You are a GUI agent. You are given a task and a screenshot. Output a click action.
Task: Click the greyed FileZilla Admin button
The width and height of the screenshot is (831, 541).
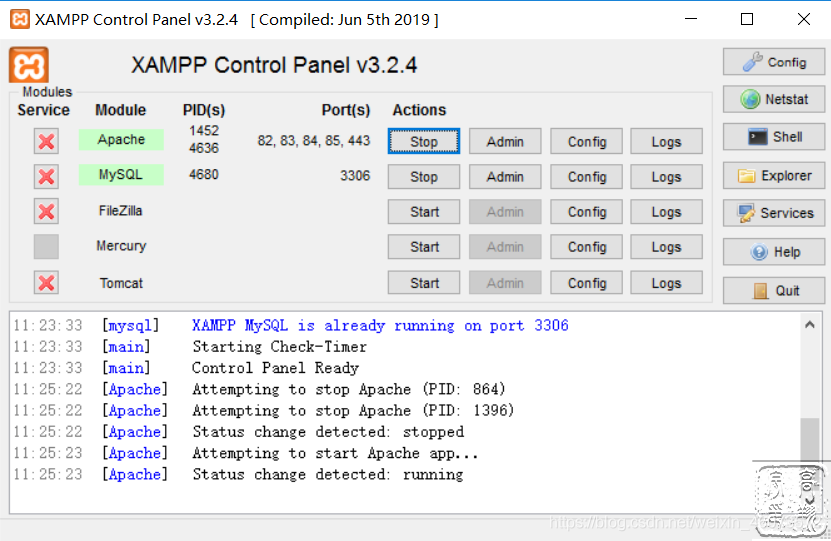(505, 211)
